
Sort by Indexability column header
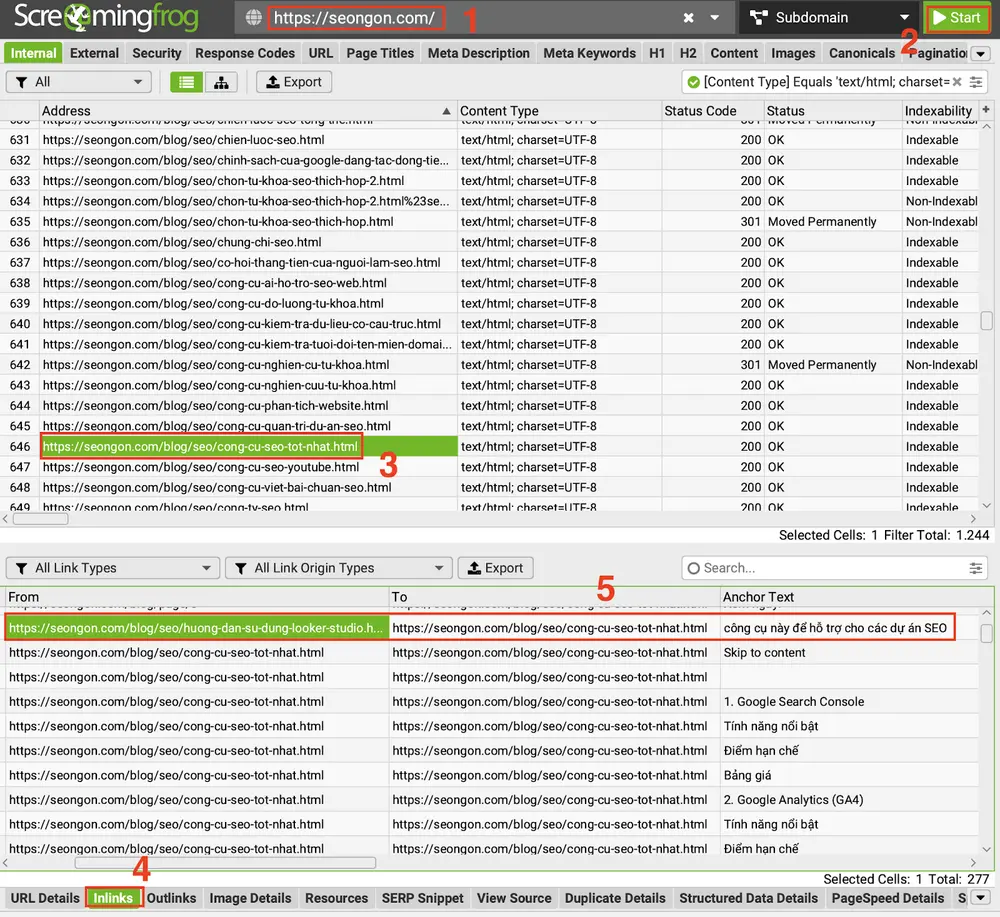coord(938,110)
